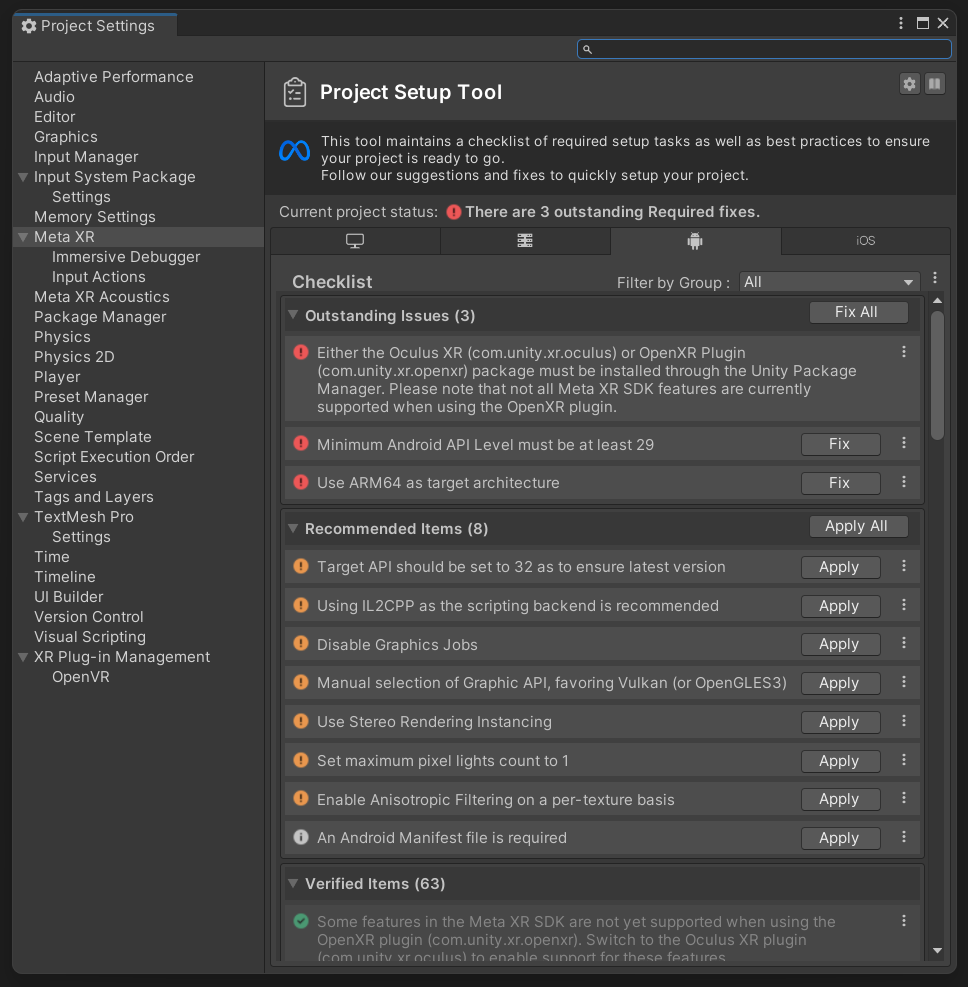Select Player in the settings list
This screenshot has height=987, width=968.
pos(57,376)
